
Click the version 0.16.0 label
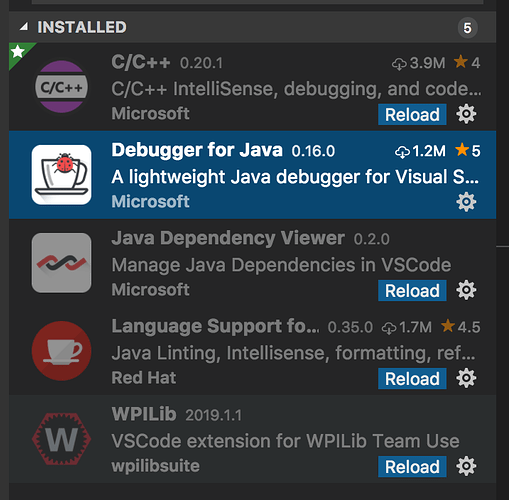(313, 151)
